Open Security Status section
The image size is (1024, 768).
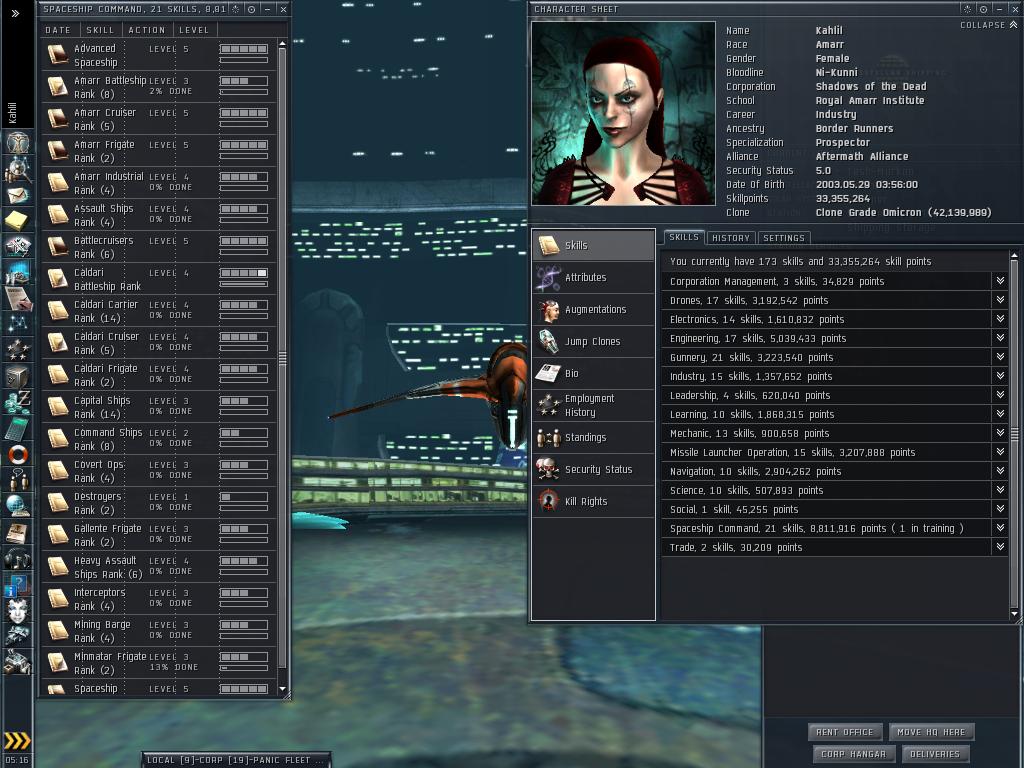tap(593, 470)
